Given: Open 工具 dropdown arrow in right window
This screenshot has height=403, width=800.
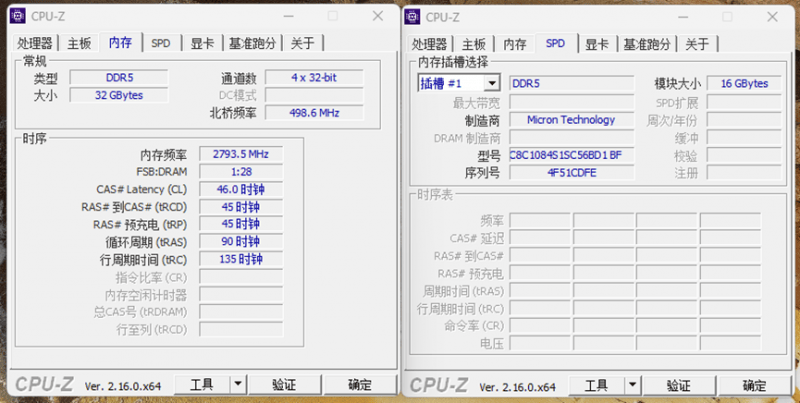Looking at the screenshot, I should coord(631,385).
